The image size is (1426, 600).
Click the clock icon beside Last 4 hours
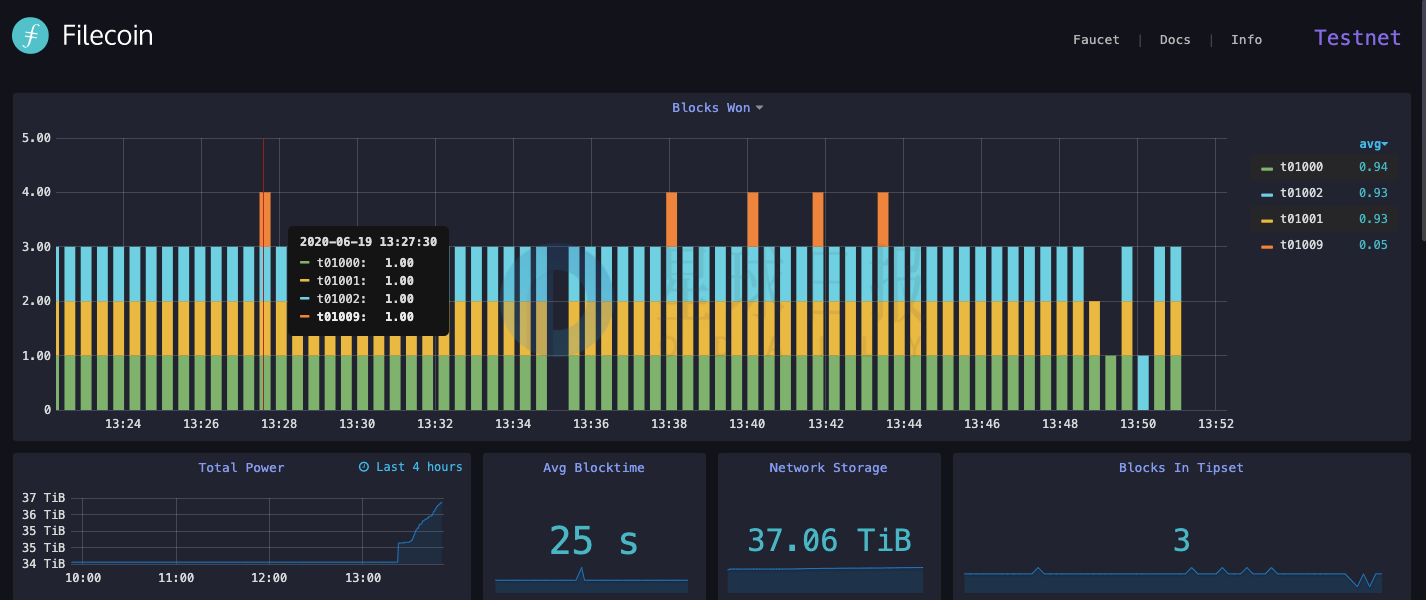tap(364, 467)
